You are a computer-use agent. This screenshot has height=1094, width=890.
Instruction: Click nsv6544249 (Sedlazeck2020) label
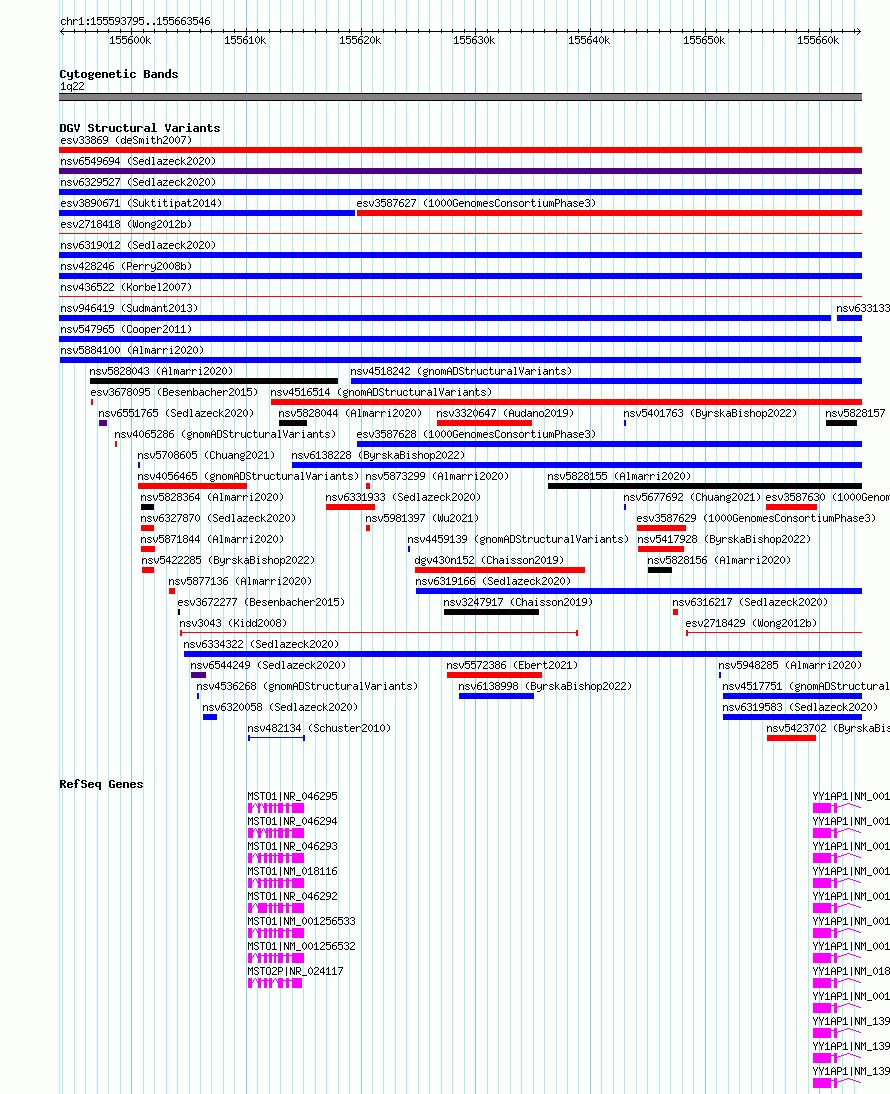pos(269,665)
